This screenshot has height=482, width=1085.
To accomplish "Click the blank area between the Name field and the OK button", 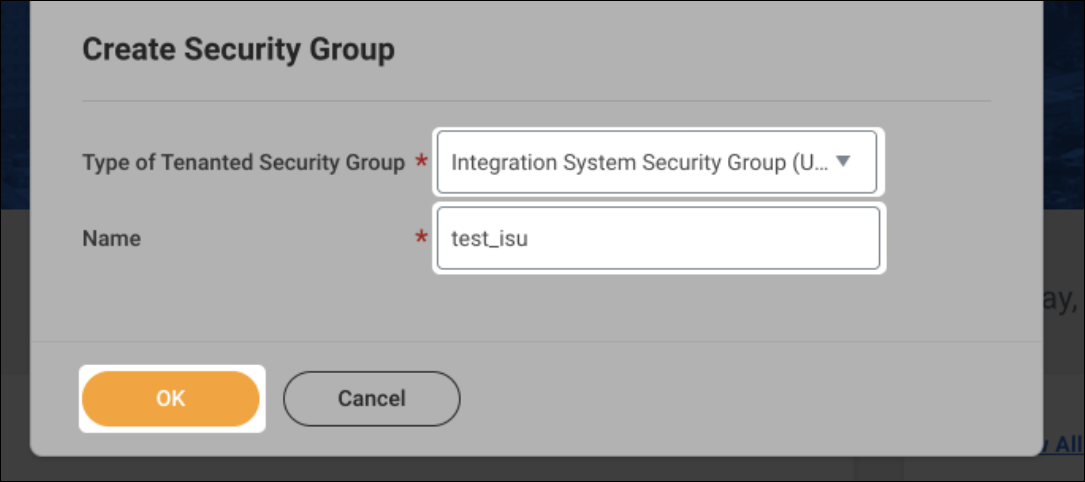I will coord(536,304).
